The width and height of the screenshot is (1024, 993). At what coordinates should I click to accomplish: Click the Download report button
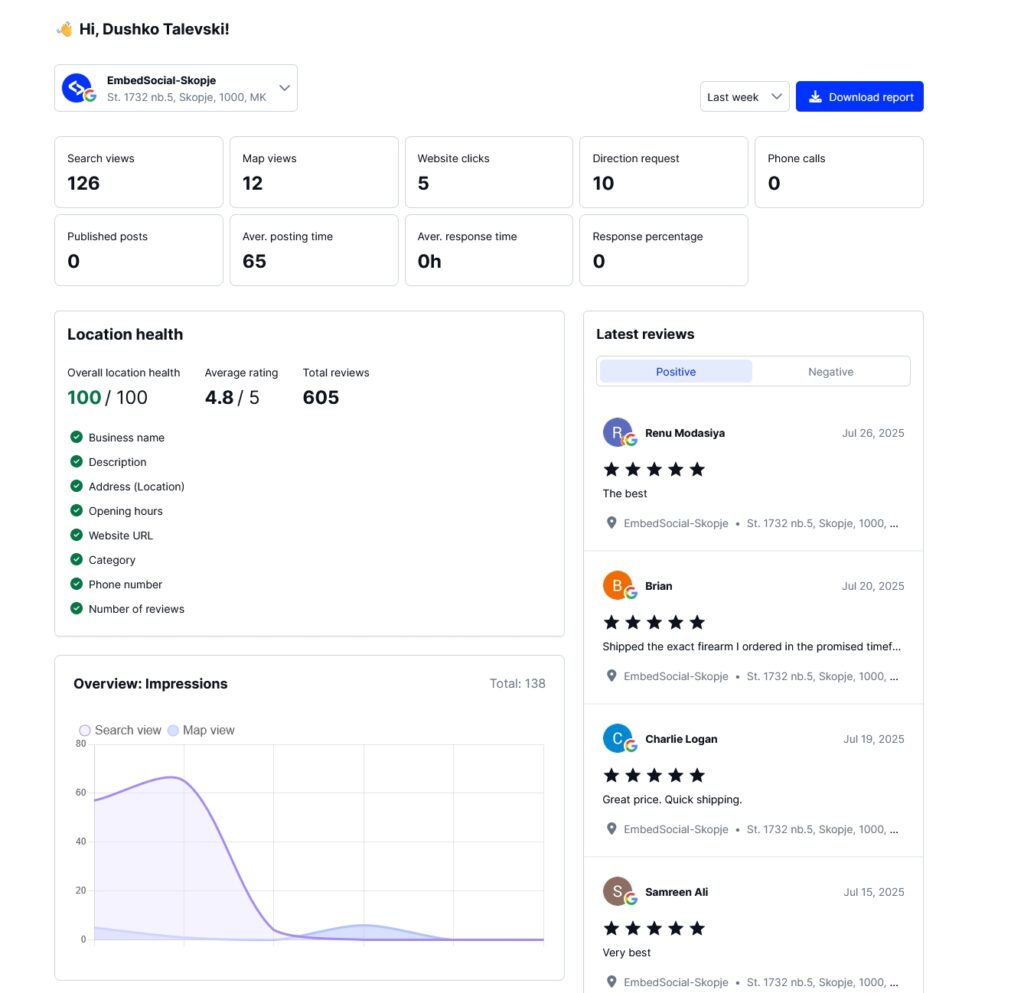pos(859,97)
